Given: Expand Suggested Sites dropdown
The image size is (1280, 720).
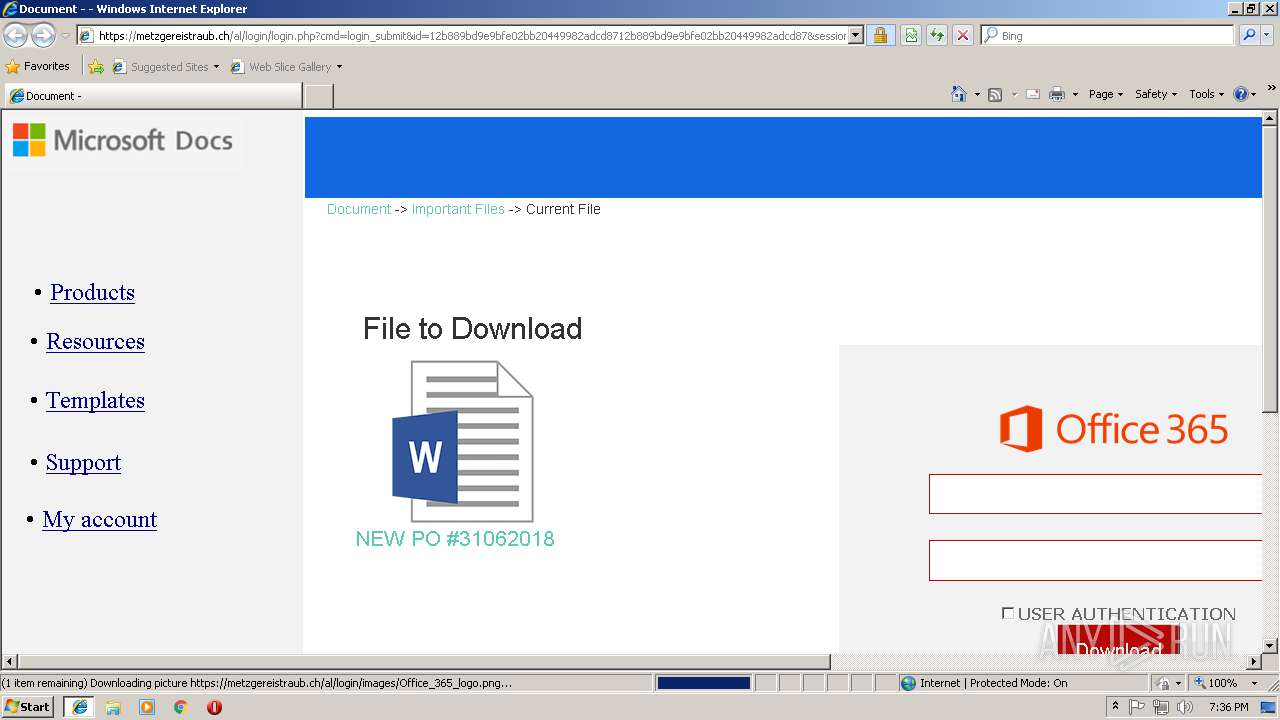Looking at the screenshot, I should 216,67.
